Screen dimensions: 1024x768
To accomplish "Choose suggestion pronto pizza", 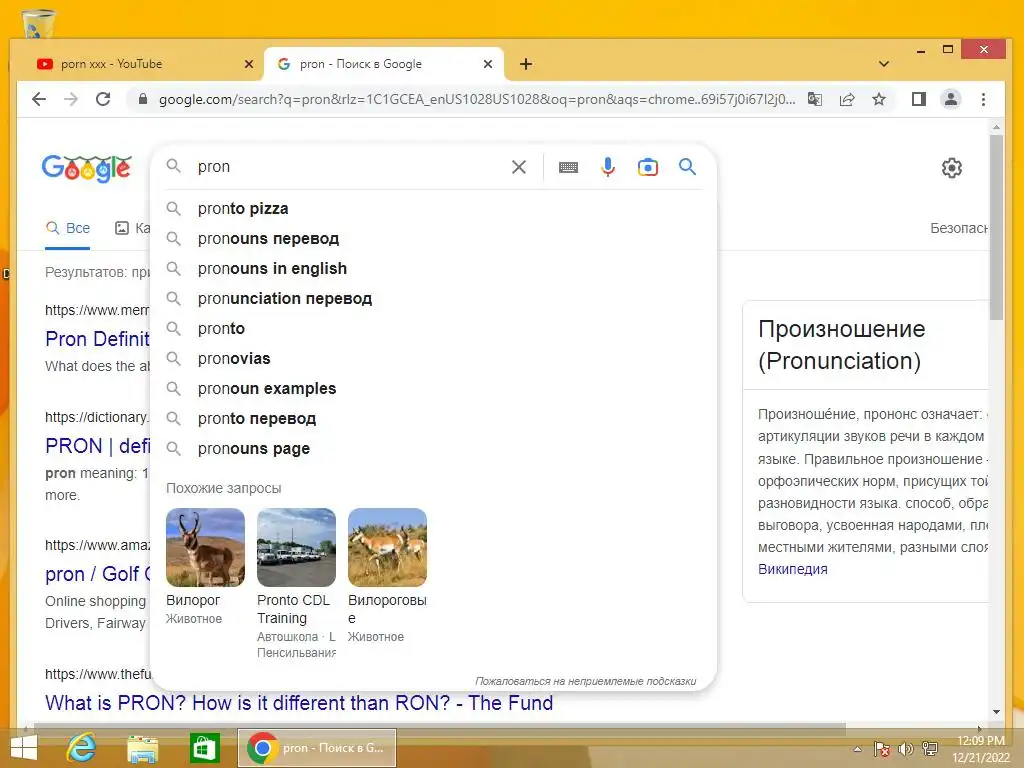I will (433, 208).
